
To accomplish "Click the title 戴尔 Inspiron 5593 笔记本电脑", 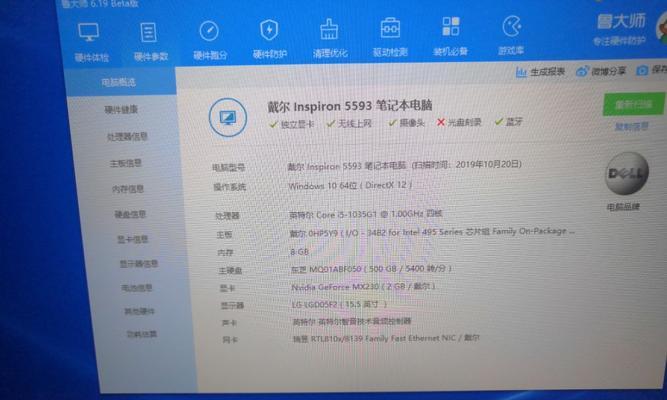I will (x=350, y=106).
